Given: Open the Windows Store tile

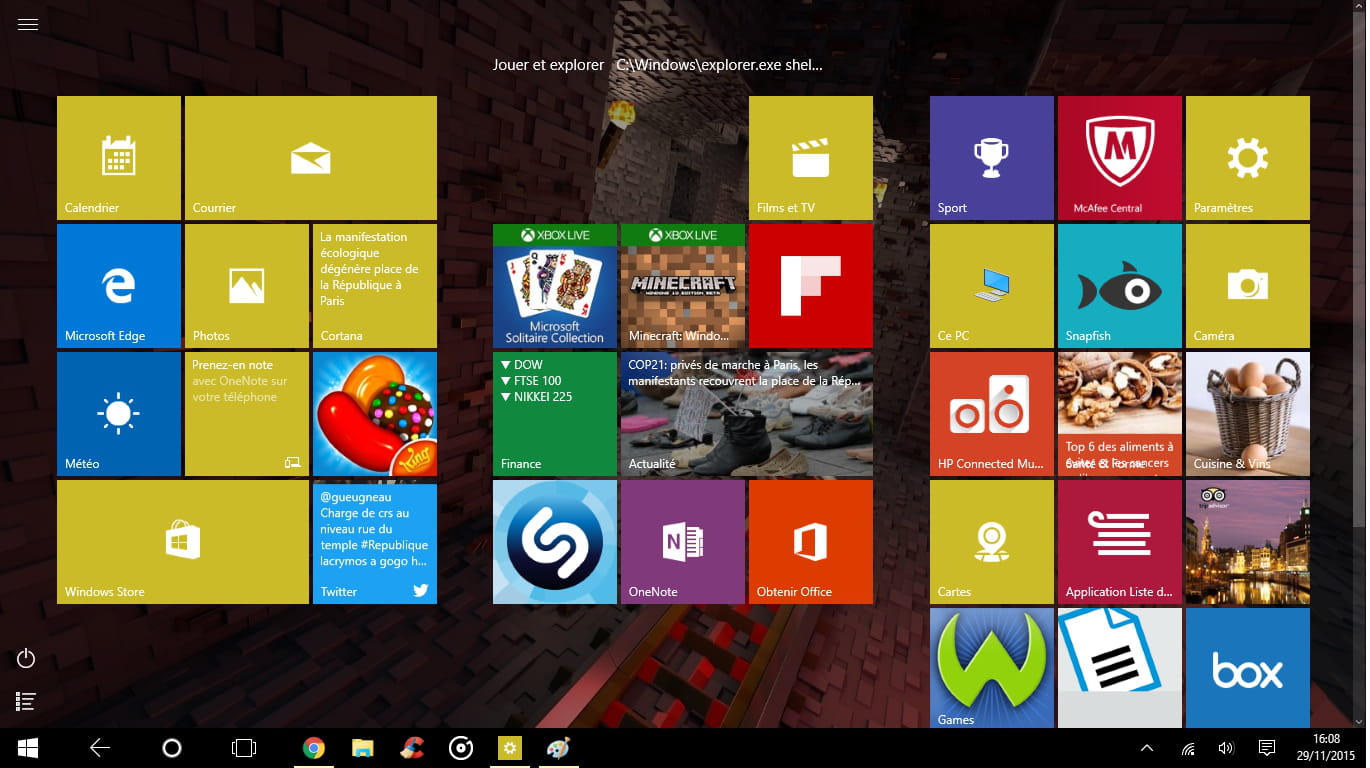Looking at the screenshot, I should coord(183,542).
